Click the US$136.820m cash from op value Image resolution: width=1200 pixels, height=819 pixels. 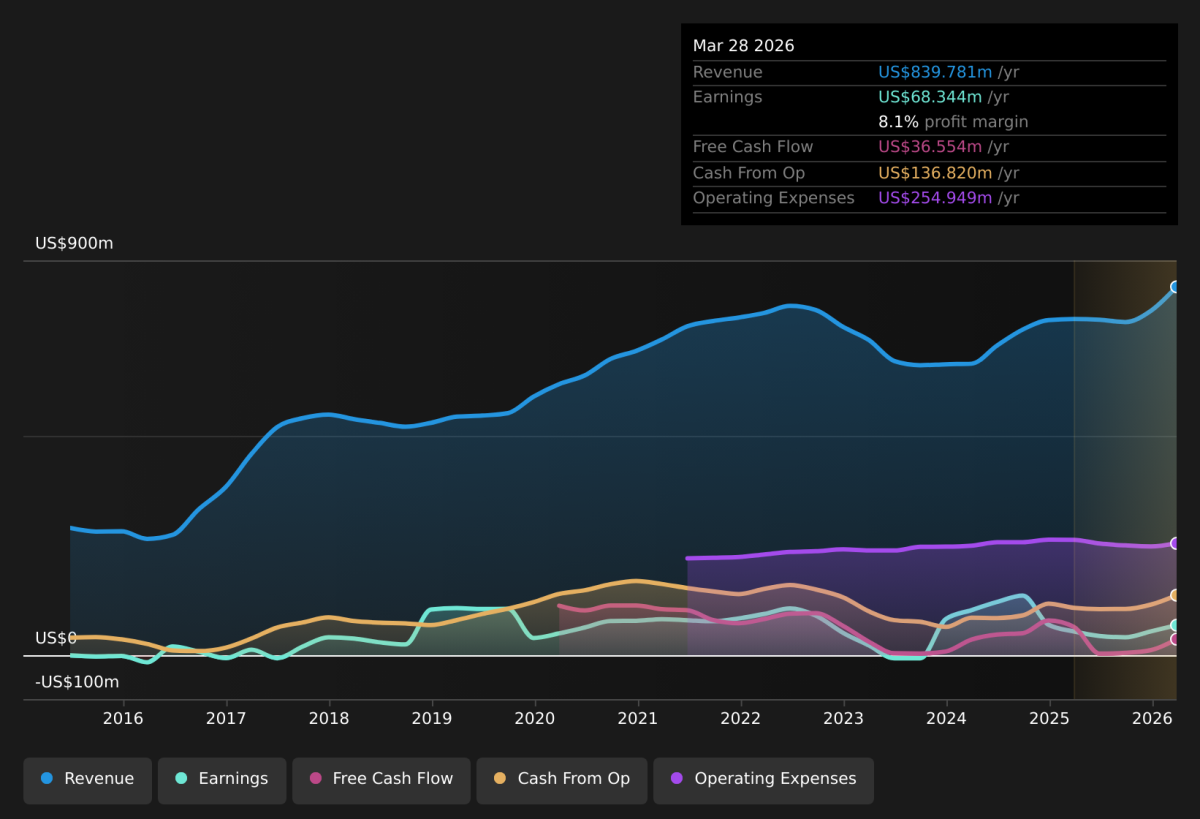pos(935,173)
